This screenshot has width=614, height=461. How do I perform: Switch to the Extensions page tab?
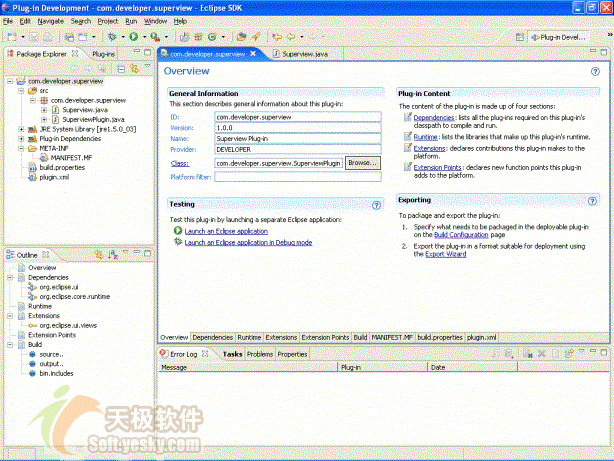tap(281, 337)
